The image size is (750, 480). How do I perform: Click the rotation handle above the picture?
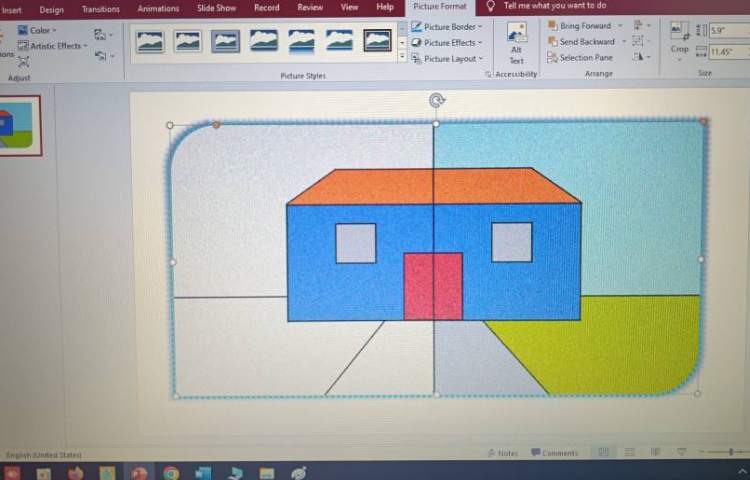click(436, 100)
